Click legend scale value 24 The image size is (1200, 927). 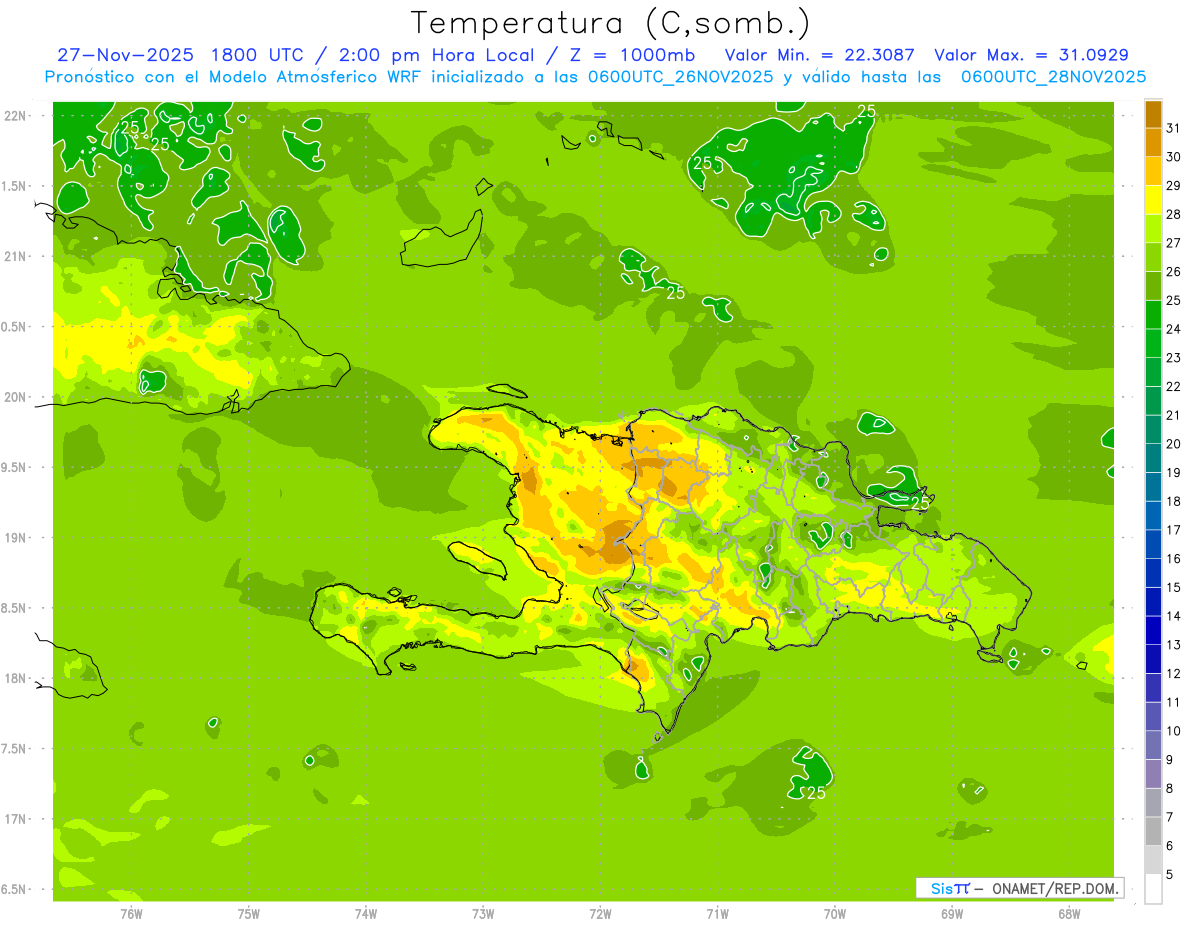(1173, 329)
